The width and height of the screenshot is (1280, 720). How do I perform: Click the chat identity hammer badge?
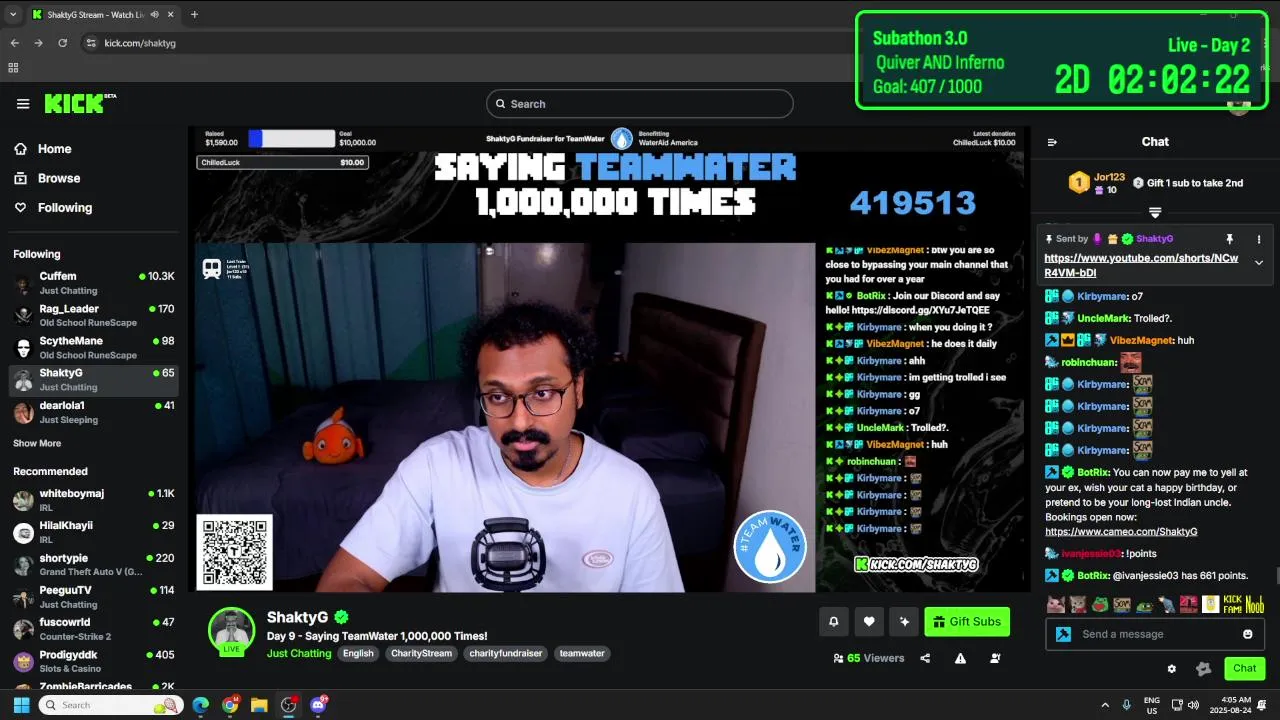(x=1063, y=634)
